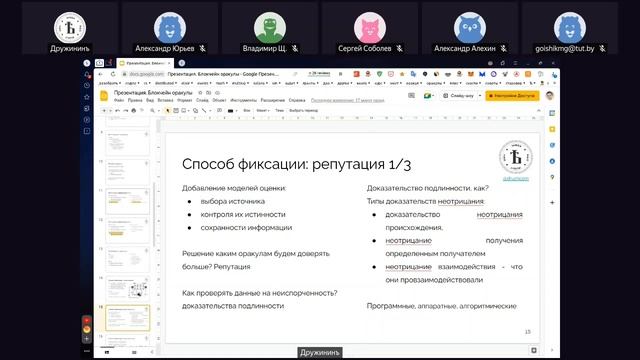Open browser sidebar history clock
This screenshot has height=360, width=640.
pyautogui.click(x=87, y=86)
